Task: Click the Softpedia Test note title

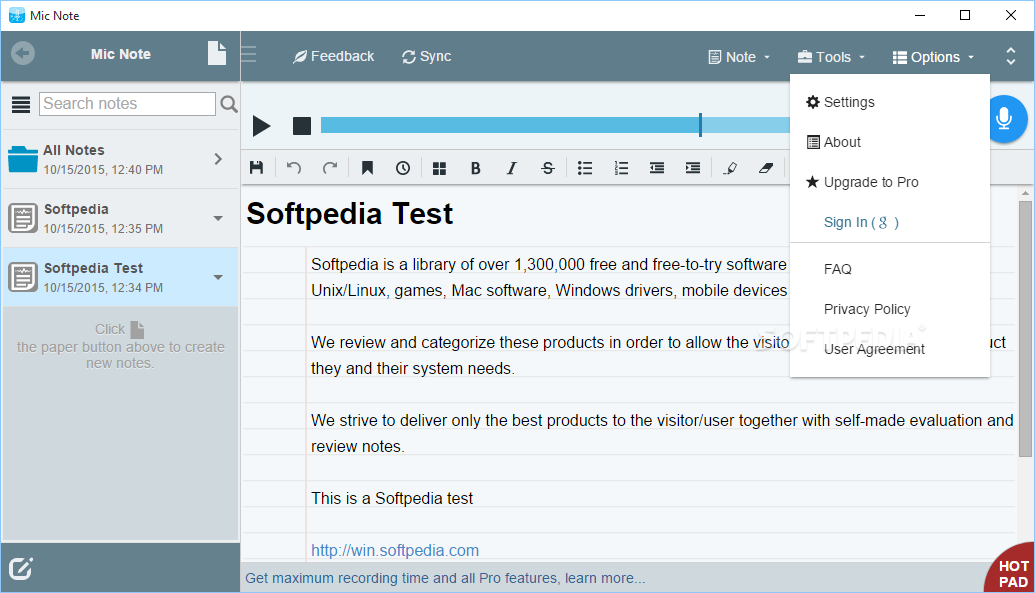Action: [x=349, y=214]
